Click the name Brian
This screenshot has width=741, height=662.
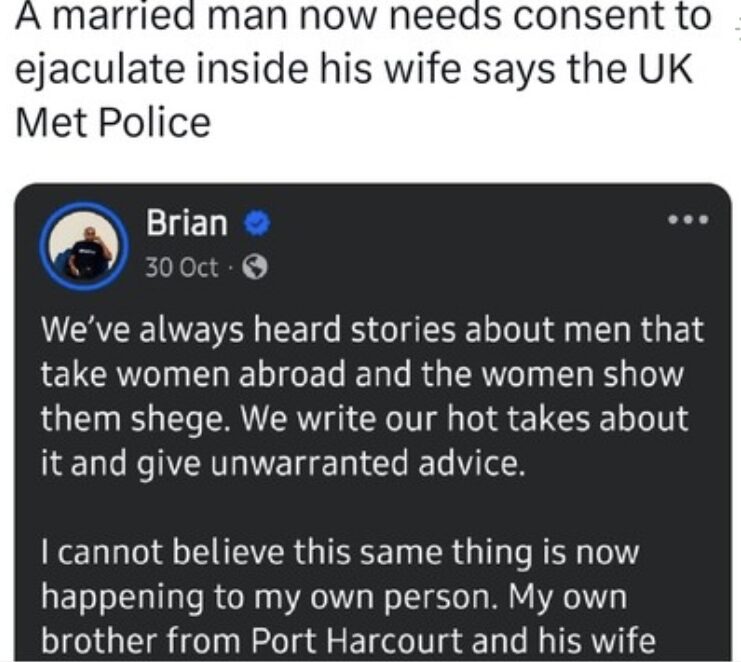187,225
